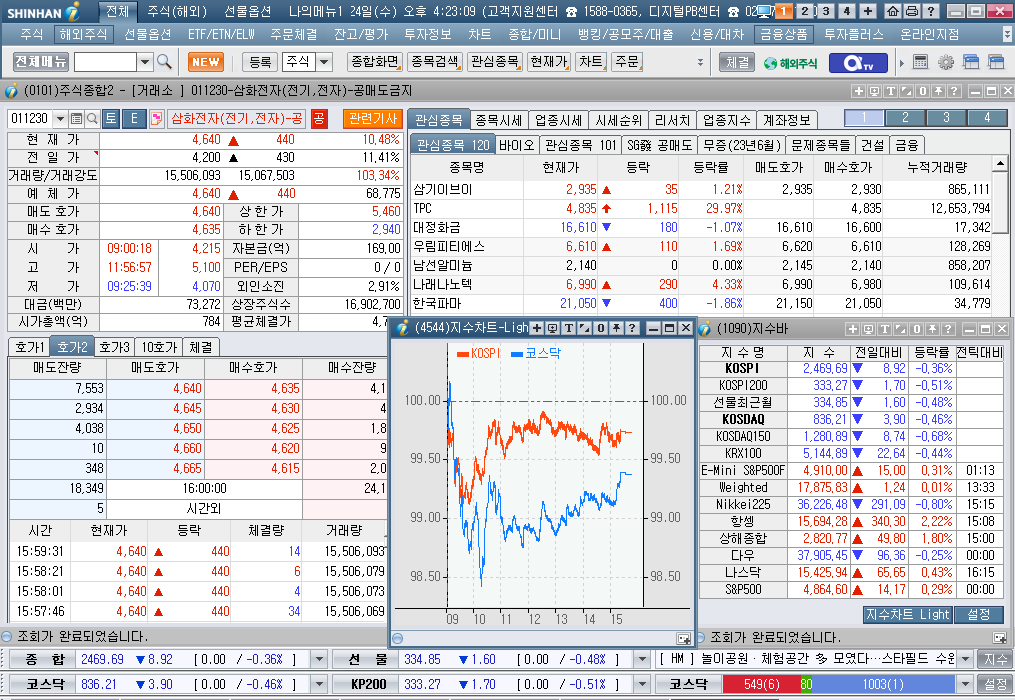Viewport: 1015px width, 700px height.
Task: Click the 지수차트 Light button
Action: [x=908, y=614]
